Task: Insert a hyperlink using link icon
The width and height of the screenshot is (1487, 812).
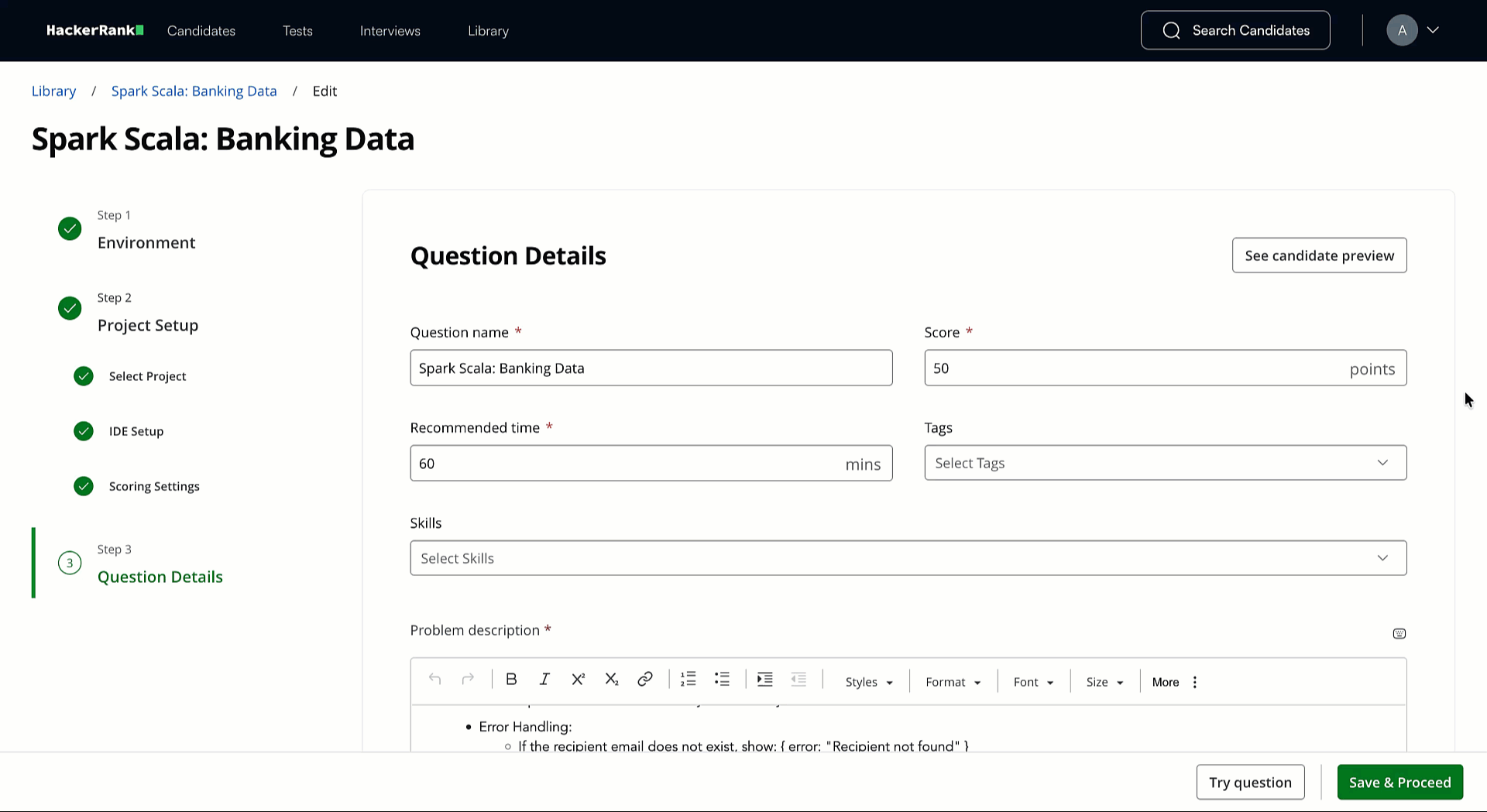Action: (x=644, y=680)
